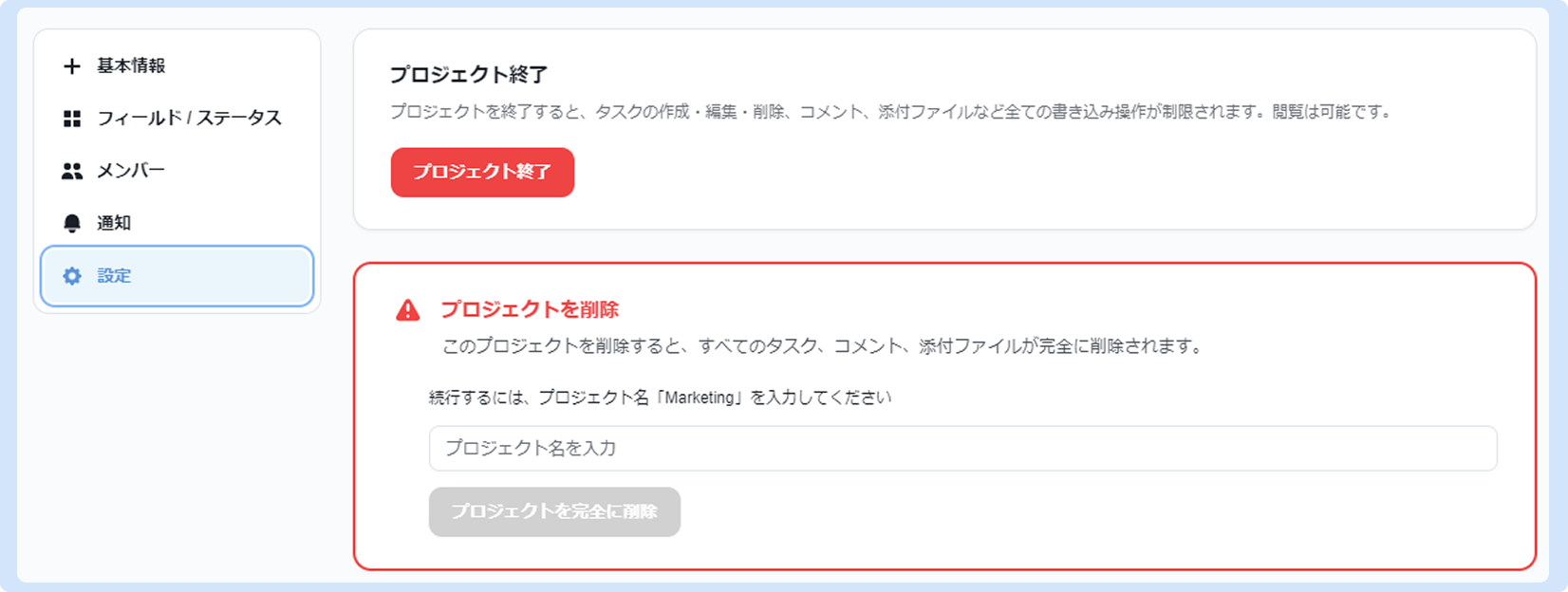Screen dimensions: 1568x592
Task: Click the プロジェクト終了 section heading
Action: click(469, 74)
